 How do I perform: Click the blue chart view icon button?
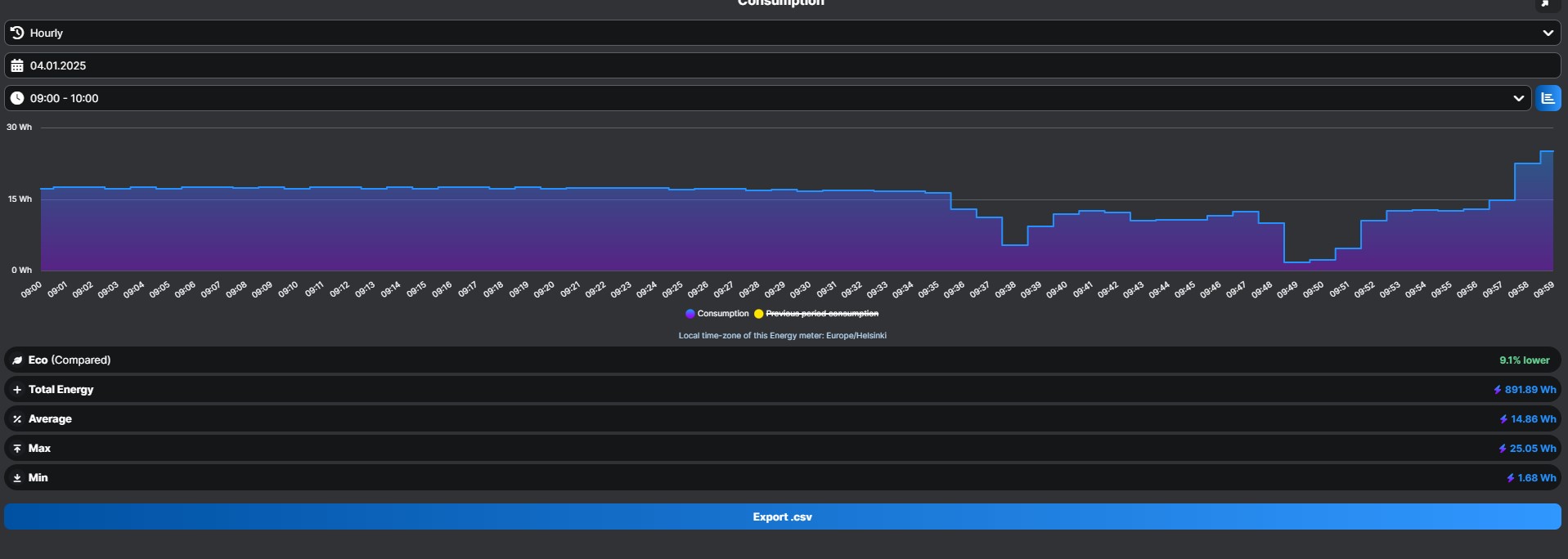click(1548, 98)
